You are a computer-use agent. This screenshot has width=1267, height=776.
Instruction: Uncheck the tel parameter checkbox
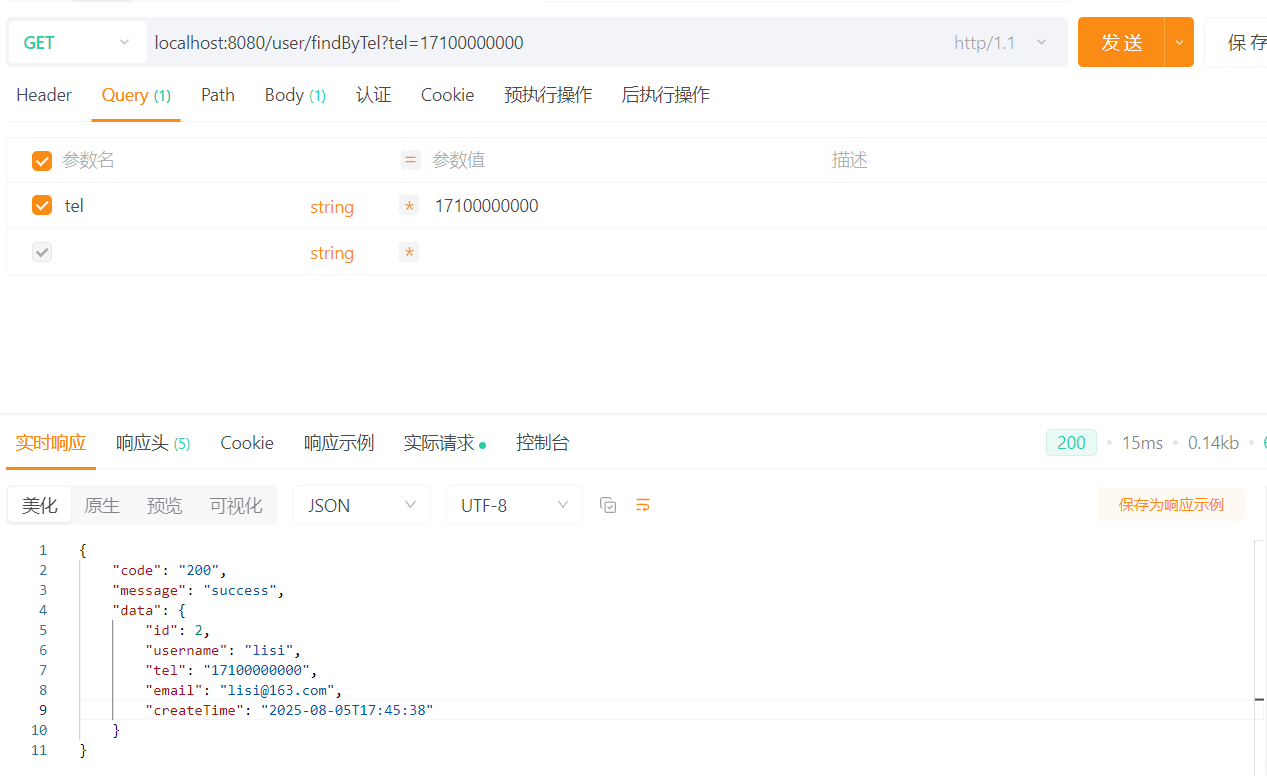(x=42, y=205)
